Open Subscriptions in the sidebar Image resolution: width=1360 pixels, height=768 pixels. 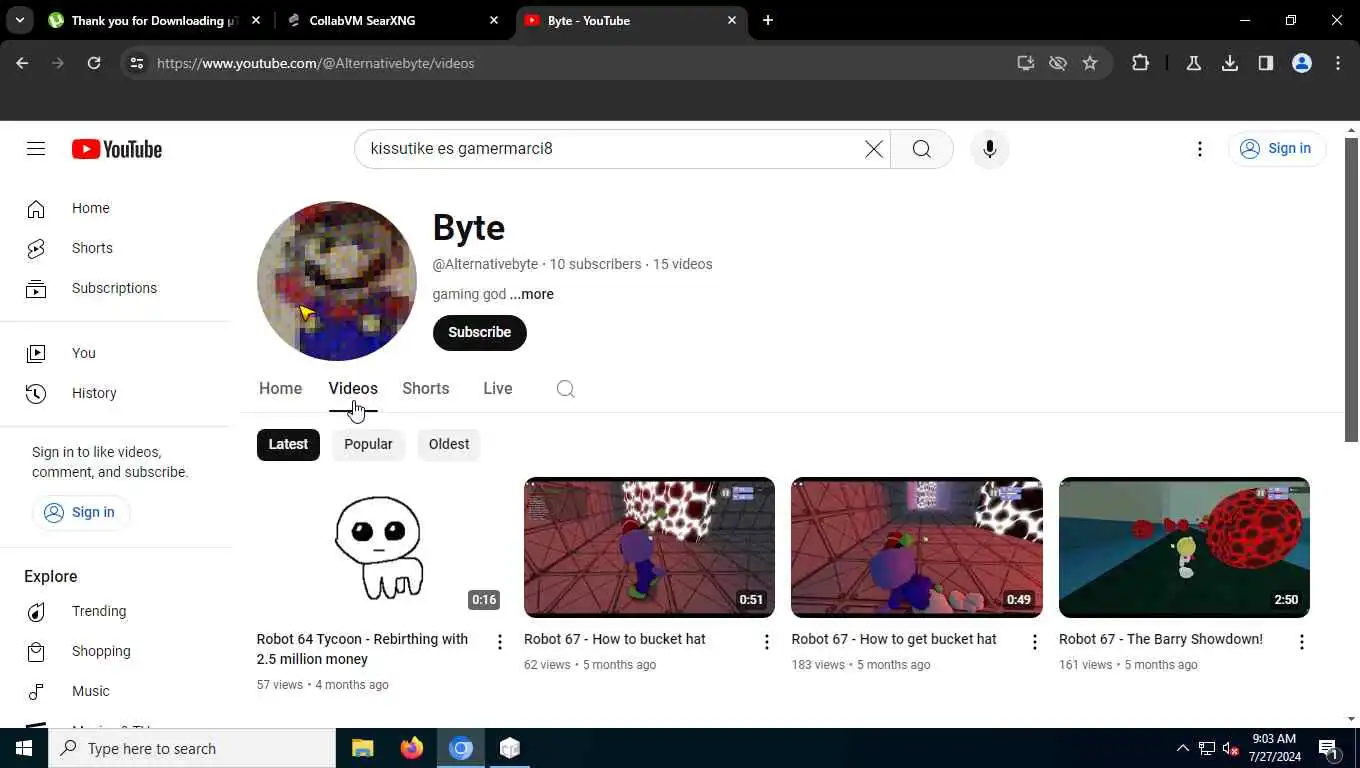click(116, 288)
